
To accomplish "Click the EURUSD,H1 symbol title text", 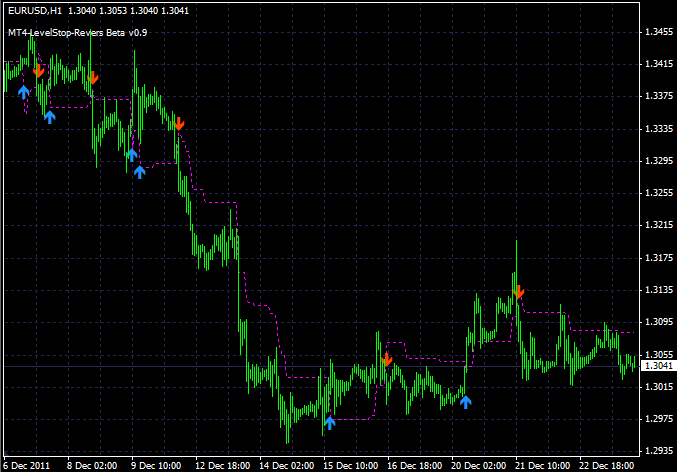I will click(x=35, y=11).
